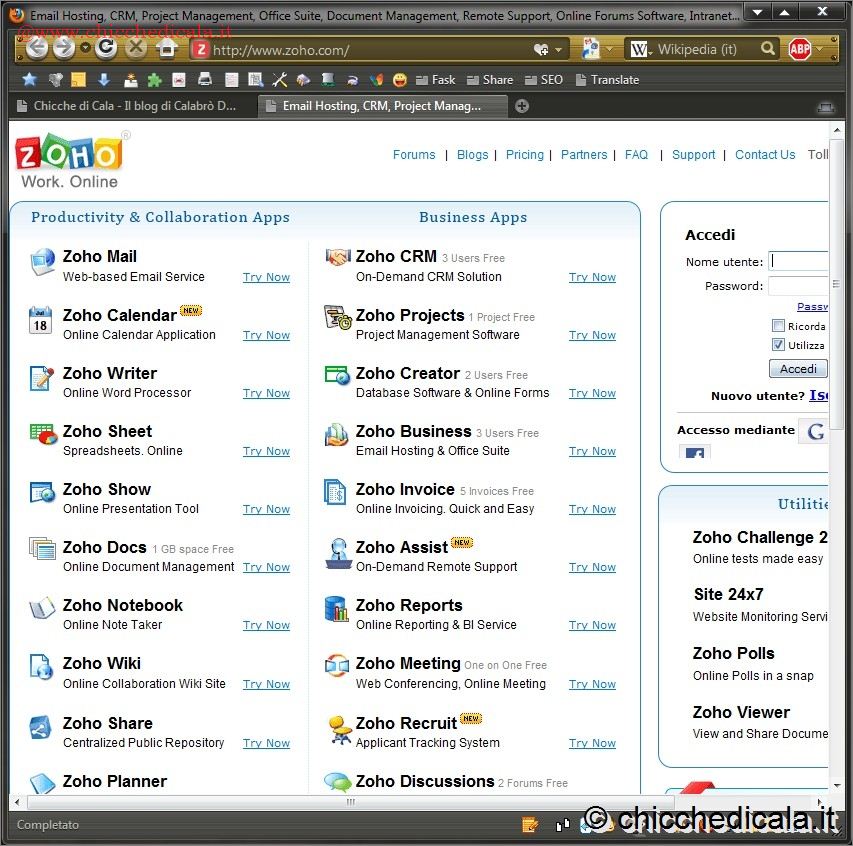Image resolution: width=853 pixels, height=846 pixels.
Task: Click Try Now for Zoho Writer
Action: tap(266, 394)
